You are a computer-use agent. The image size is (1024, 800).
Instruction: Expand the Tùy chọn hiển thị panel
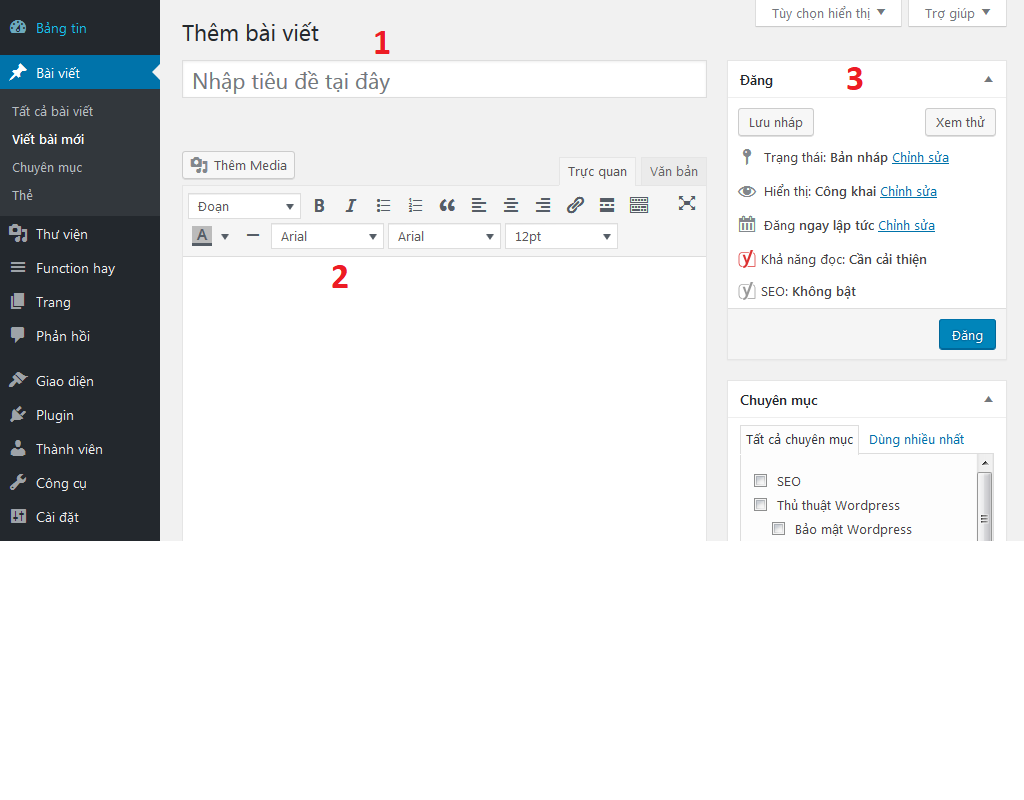tap(828, 13)
